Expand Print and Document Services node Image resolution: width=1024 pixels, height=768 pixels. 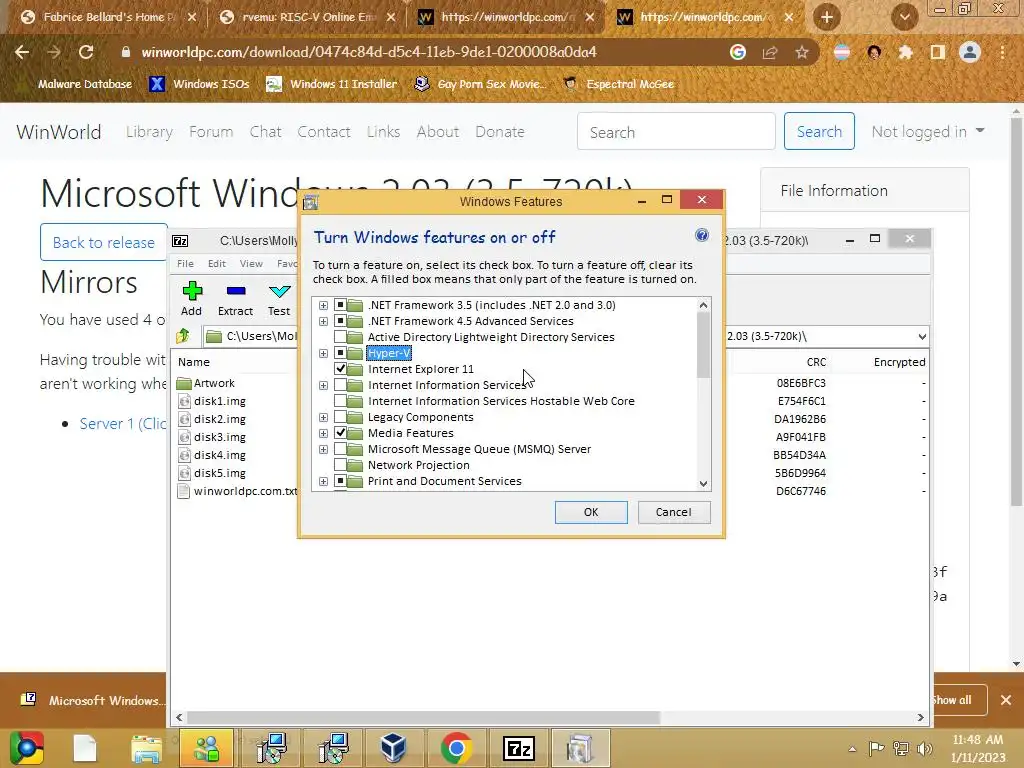(323, 481)
